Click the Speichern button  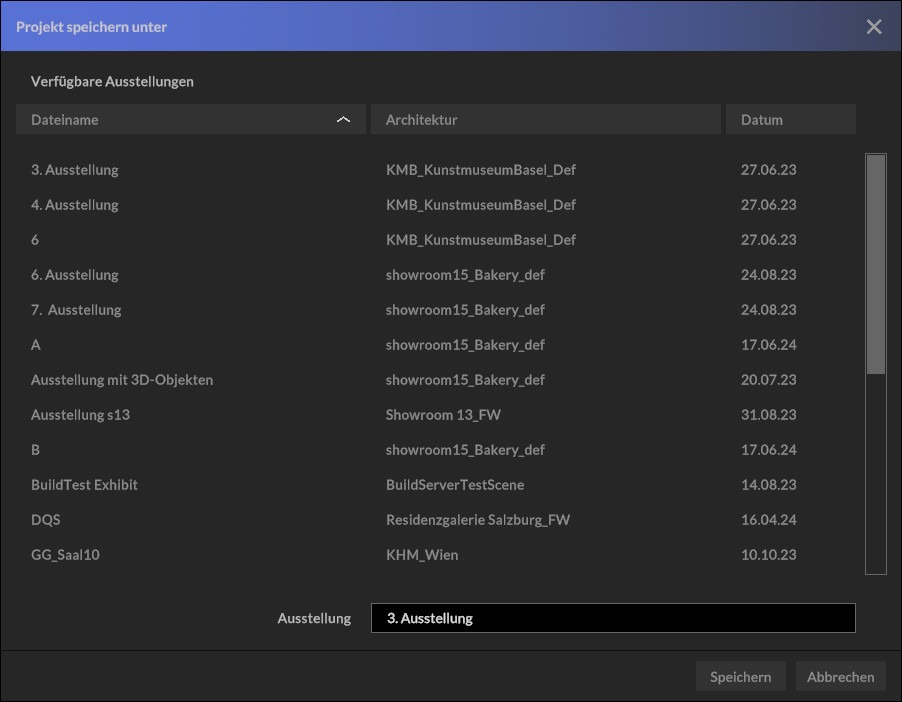coord(740,677)
